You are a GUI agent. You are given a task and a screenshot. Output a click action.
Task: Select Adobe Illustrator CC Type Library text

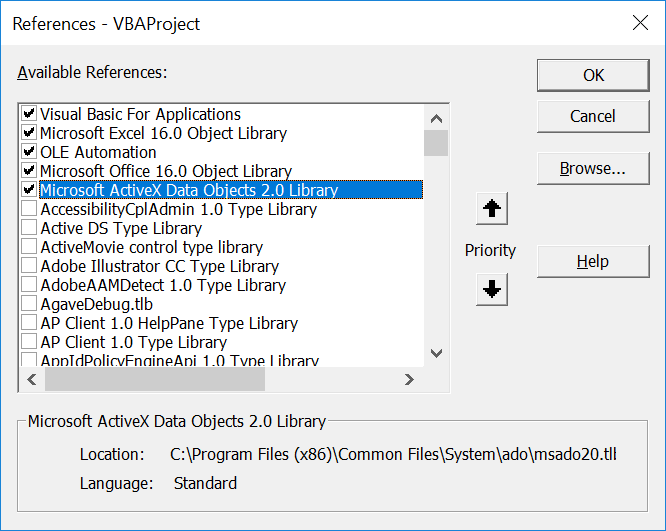point(160,266)
